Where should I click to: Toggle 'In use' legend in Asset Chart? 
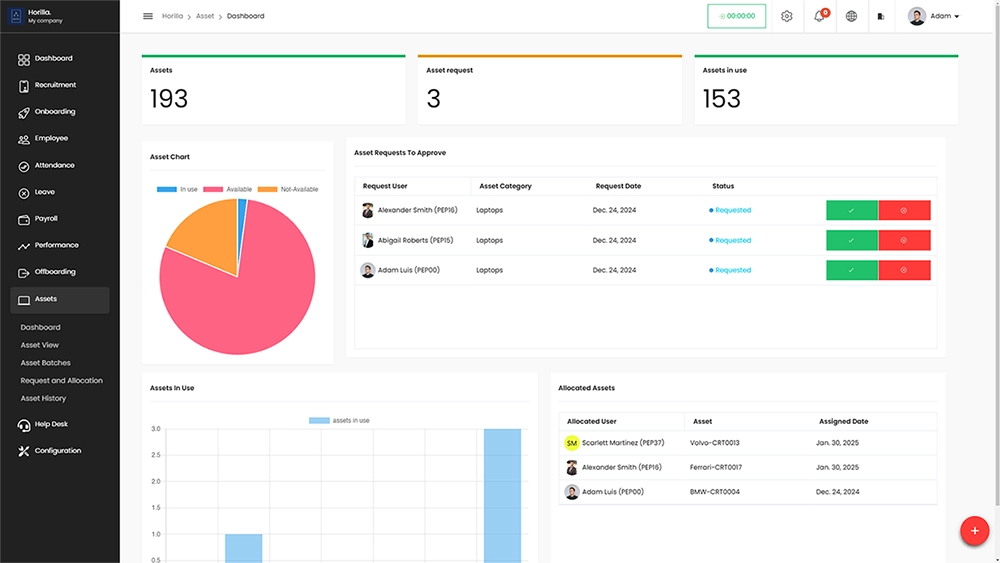coord(177,189)
